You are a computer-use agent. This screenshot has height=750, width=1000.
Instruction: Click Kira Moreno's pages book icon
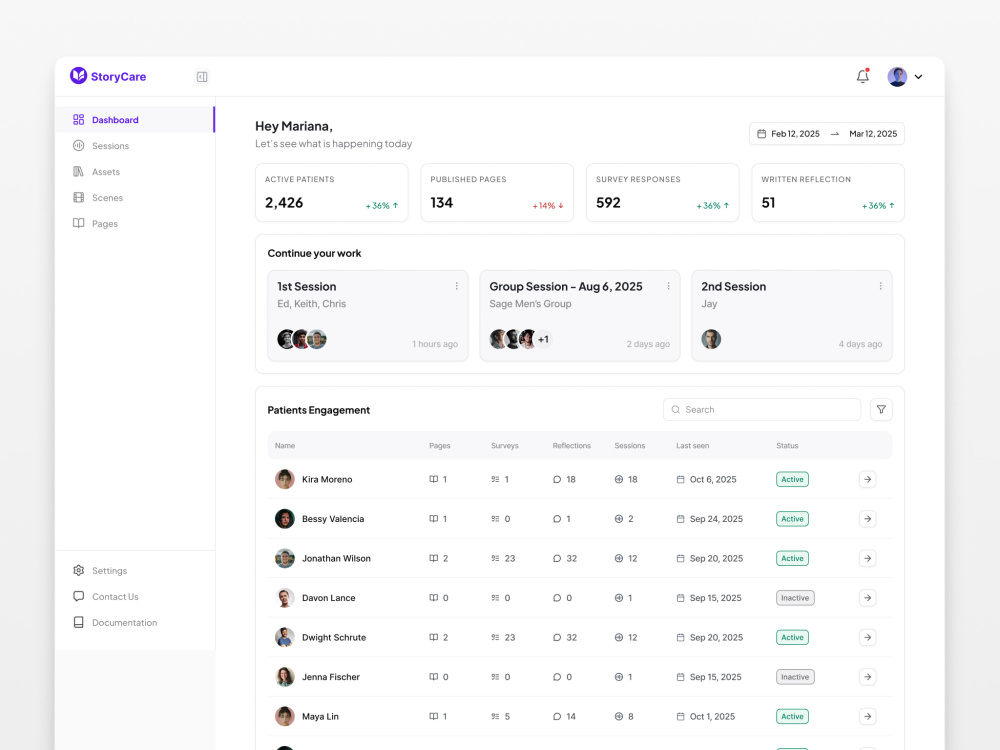tap(434, 480)
